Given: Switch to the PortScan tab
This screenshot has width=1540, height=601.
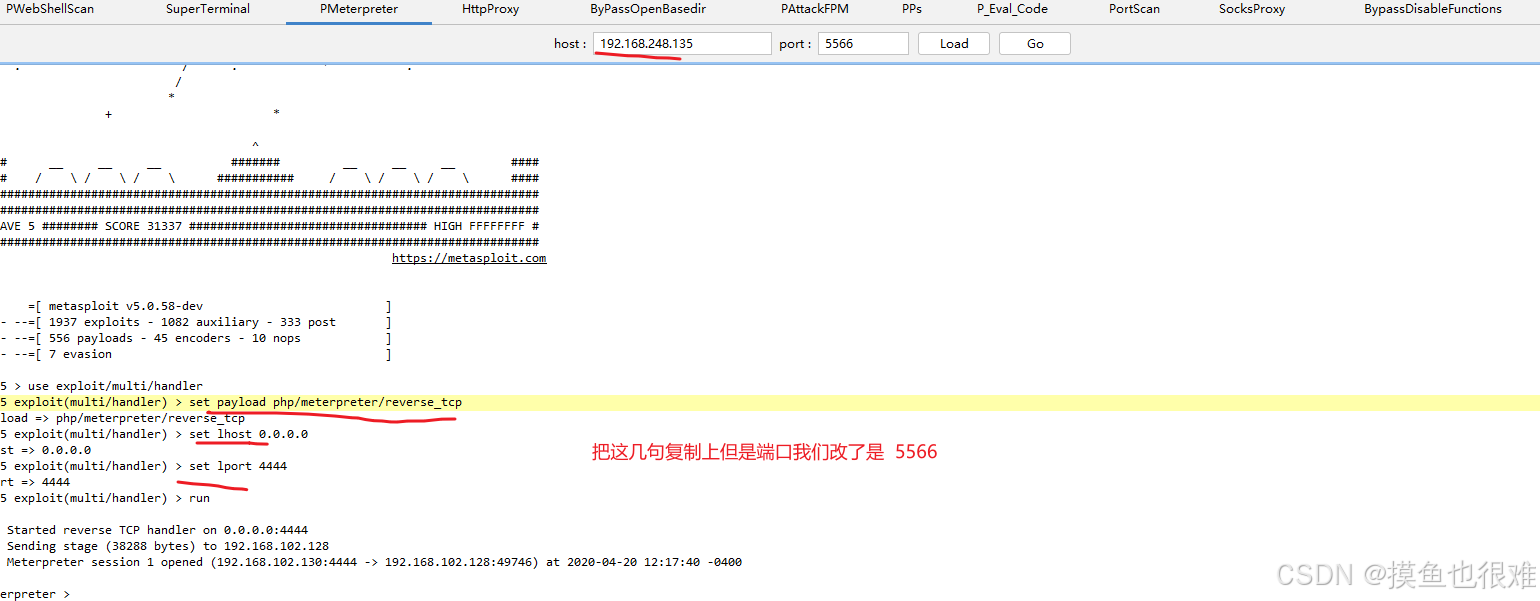Looking at the screenshot, I should click(1134, 9).
